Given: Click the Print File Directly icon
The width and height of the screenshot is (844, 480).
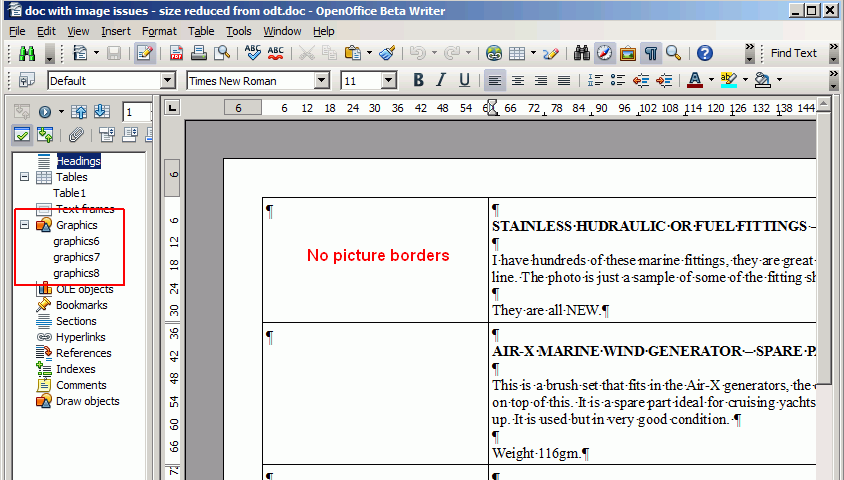Looking at the screenshot, I should 199,53.
